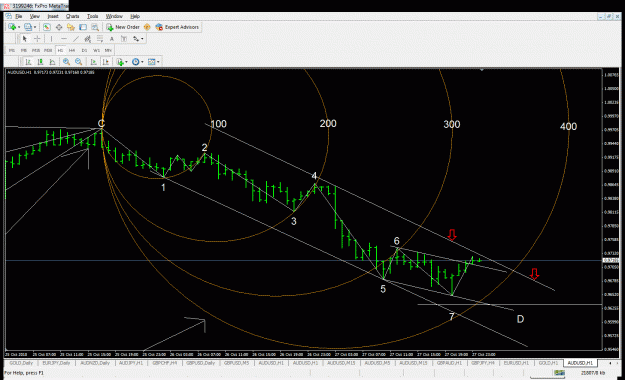Open the Tools menu
The image size is (625, 380).
pos(92,16)
